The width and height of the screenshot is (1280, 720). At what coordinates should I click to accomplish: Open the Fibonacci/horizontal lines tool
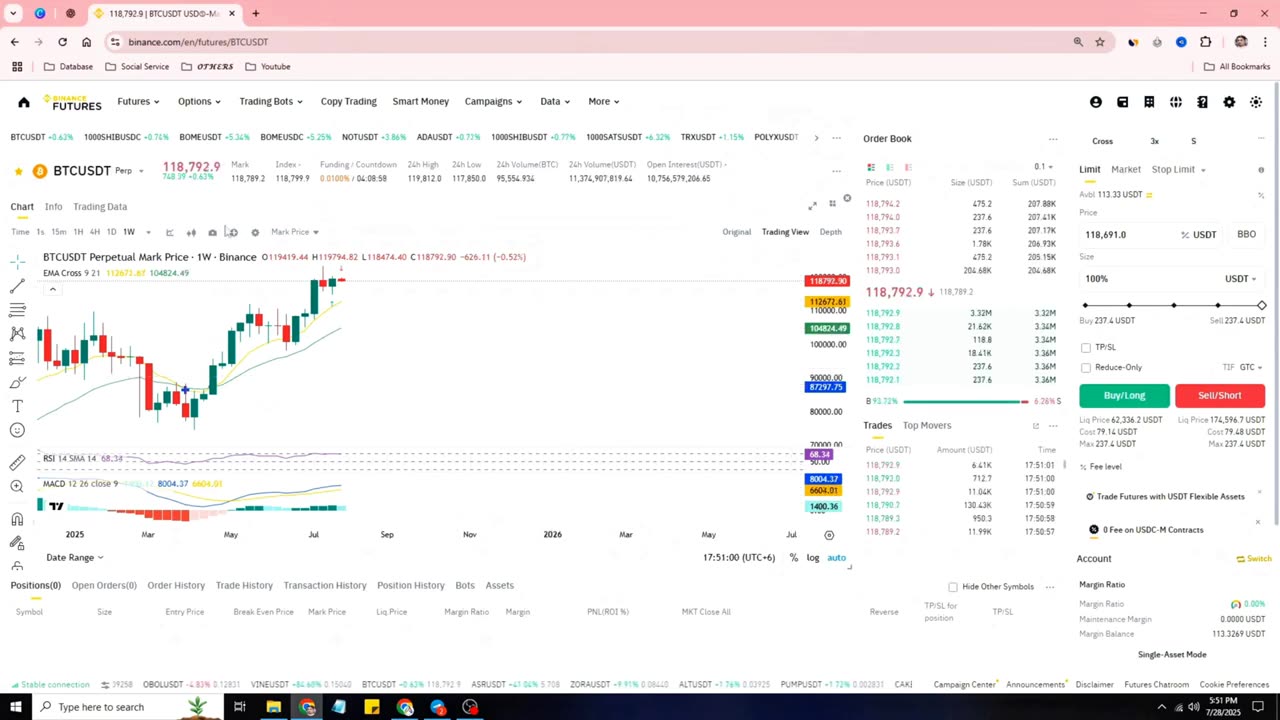17,310
